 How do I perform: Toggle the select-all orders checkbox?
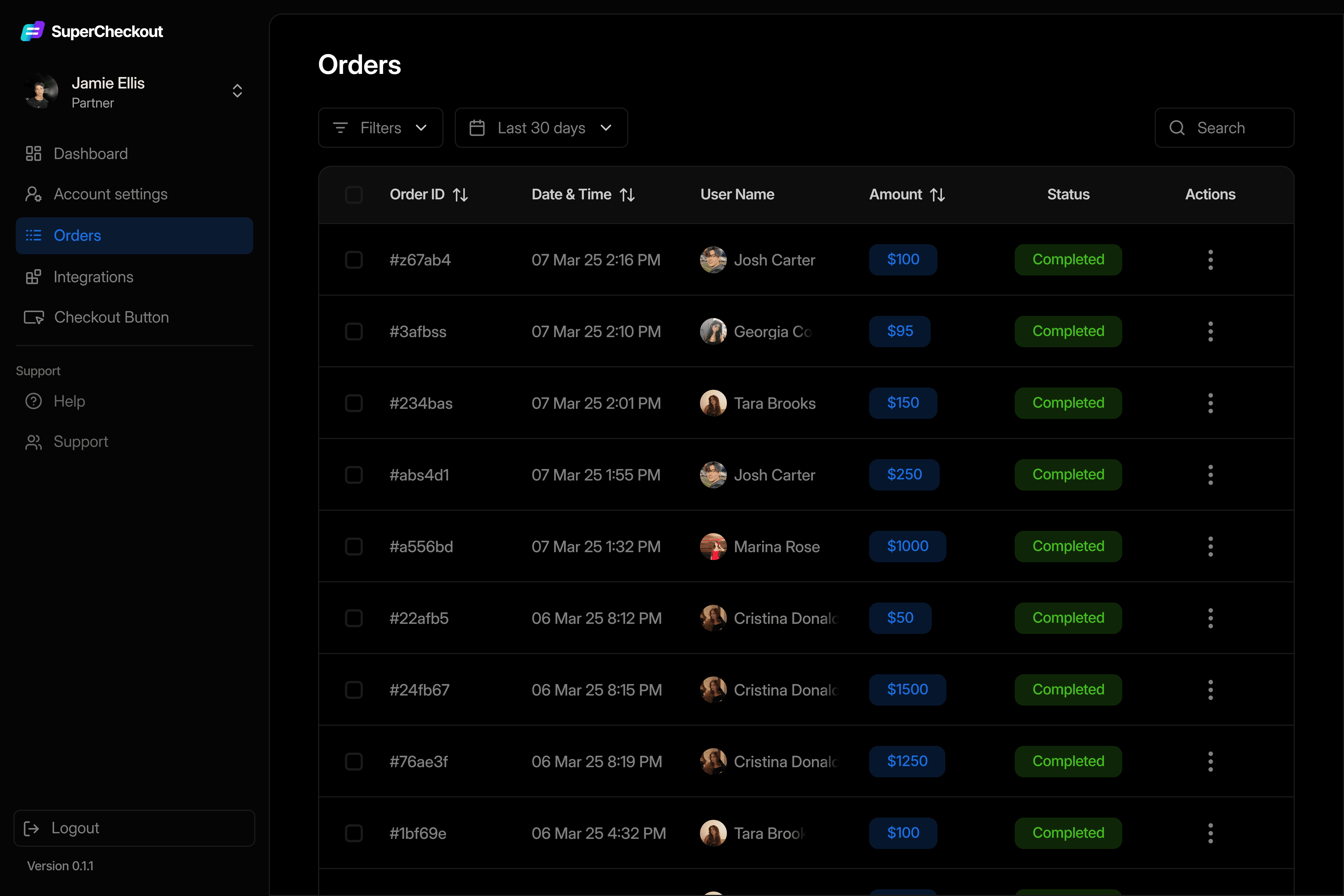pyautogui.click(x=354, y=195)
